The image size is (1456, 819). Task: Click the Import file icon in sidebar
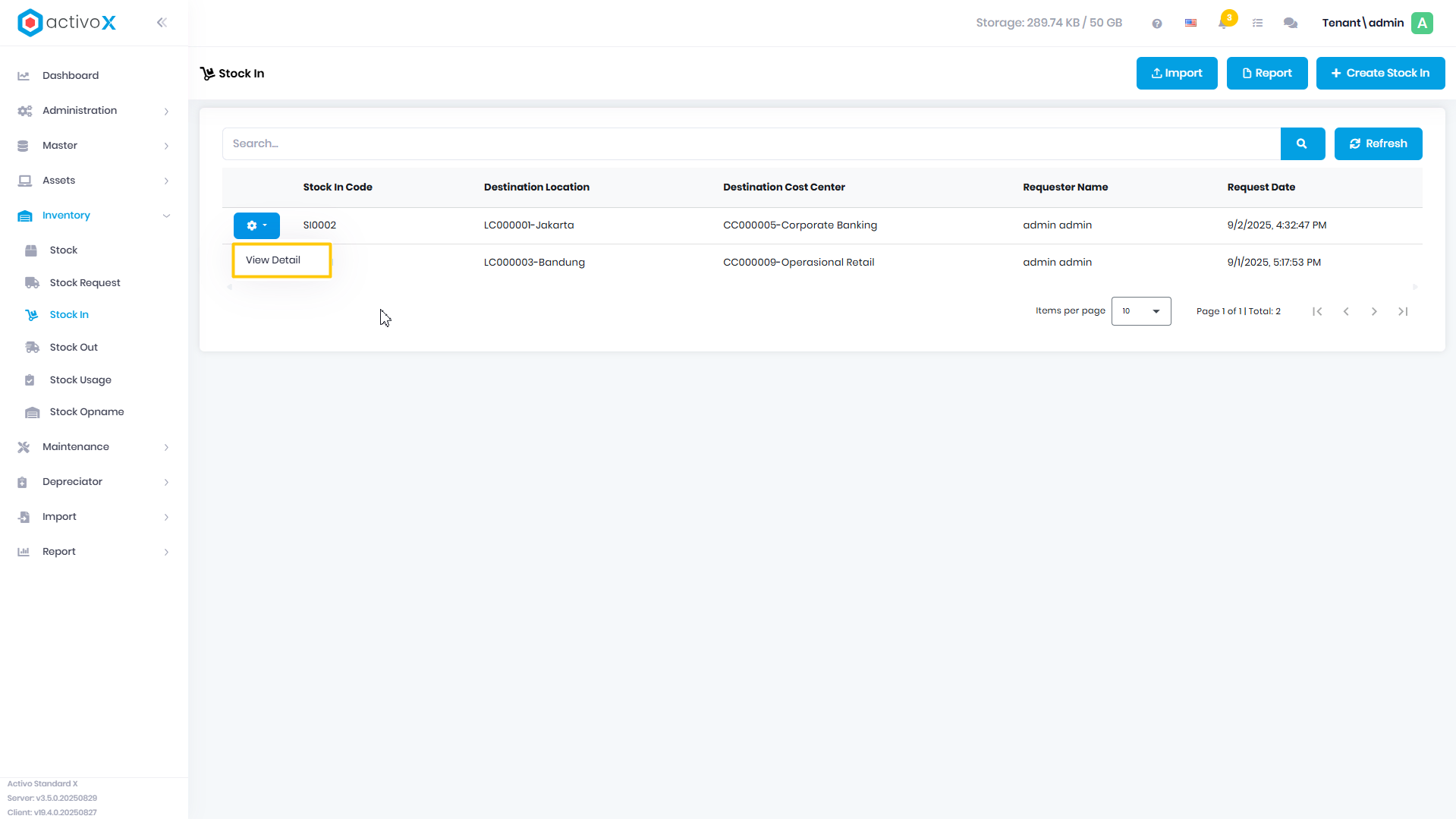[x=24, y=517]
